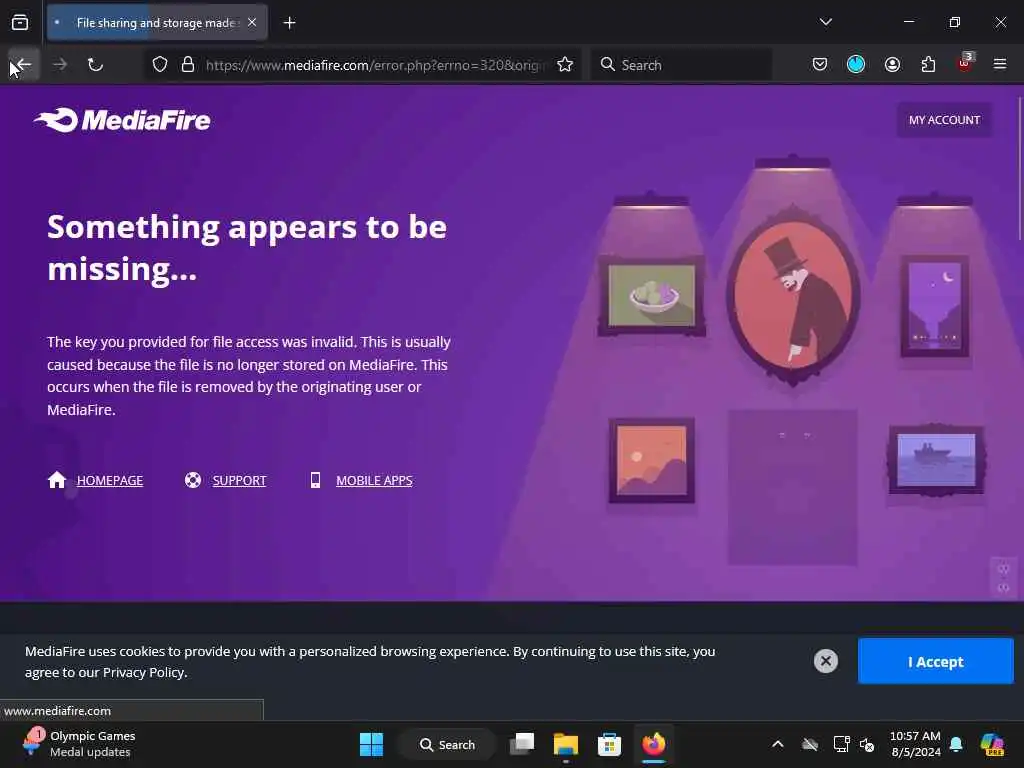Click the phone icon beside MOBILE APPS
1024x768 pixels.
click(x=315, y=480)
